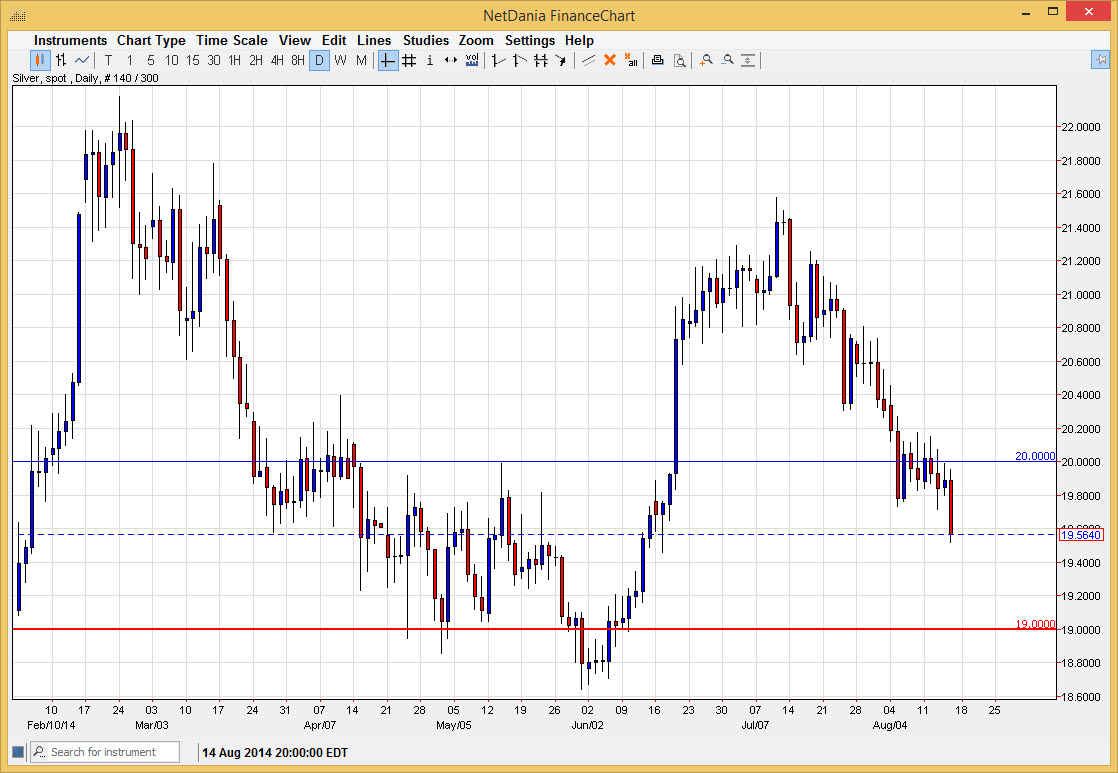Open the Studies menu

[x=426, y=40]
